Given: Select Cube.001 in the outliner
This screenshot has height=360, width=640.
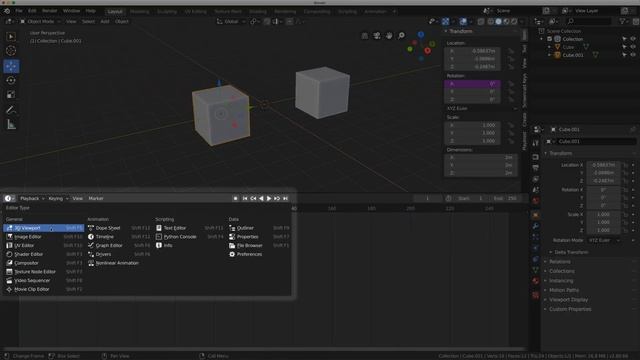Looking at the screenshot, I should [x=573, y=55].
